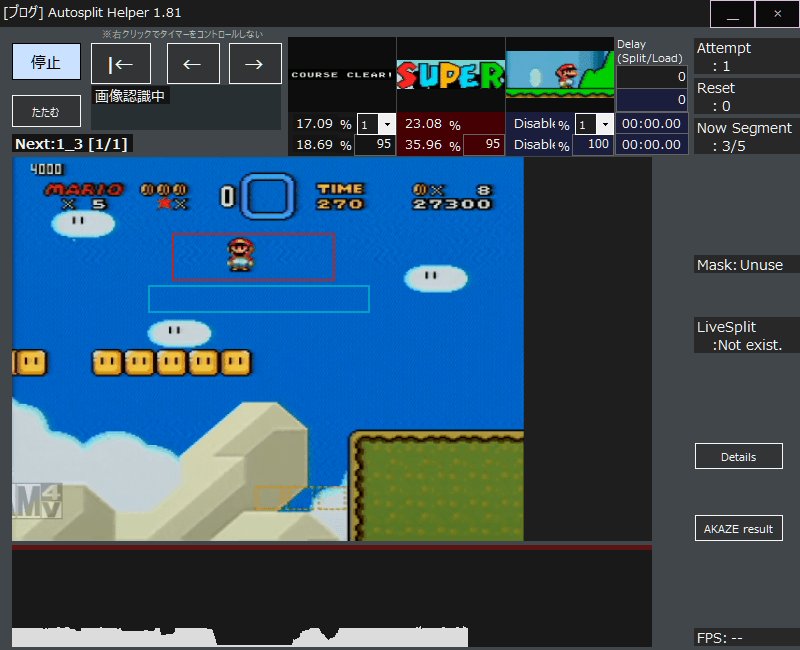The height and width of the screenshot is (650, 800).
Task: Minimize the Autosplit Helper window
Action: click(733, 14)
